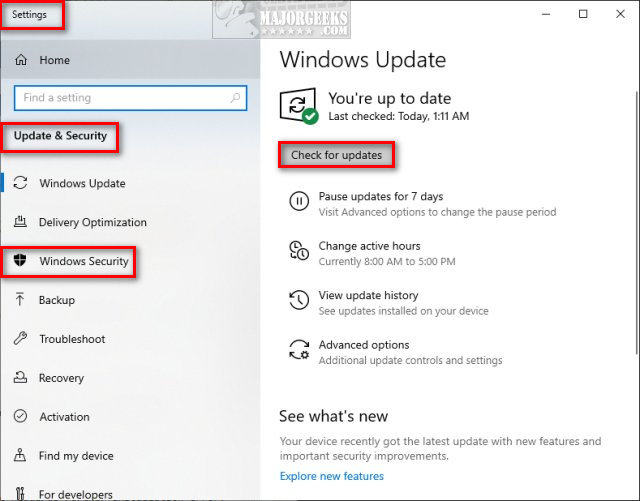Screen dimensions: 640x501
Task: Maximize the Settings window
Action: click(583, 14)
